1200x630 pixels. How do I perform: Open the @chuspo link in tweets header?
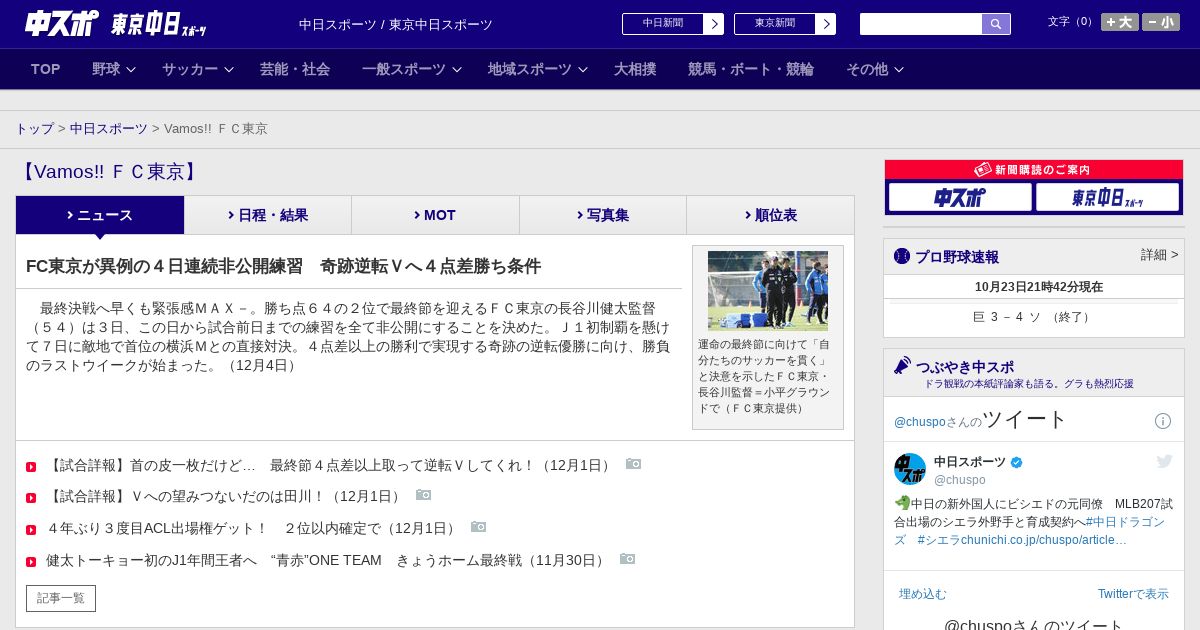[920, 422]
